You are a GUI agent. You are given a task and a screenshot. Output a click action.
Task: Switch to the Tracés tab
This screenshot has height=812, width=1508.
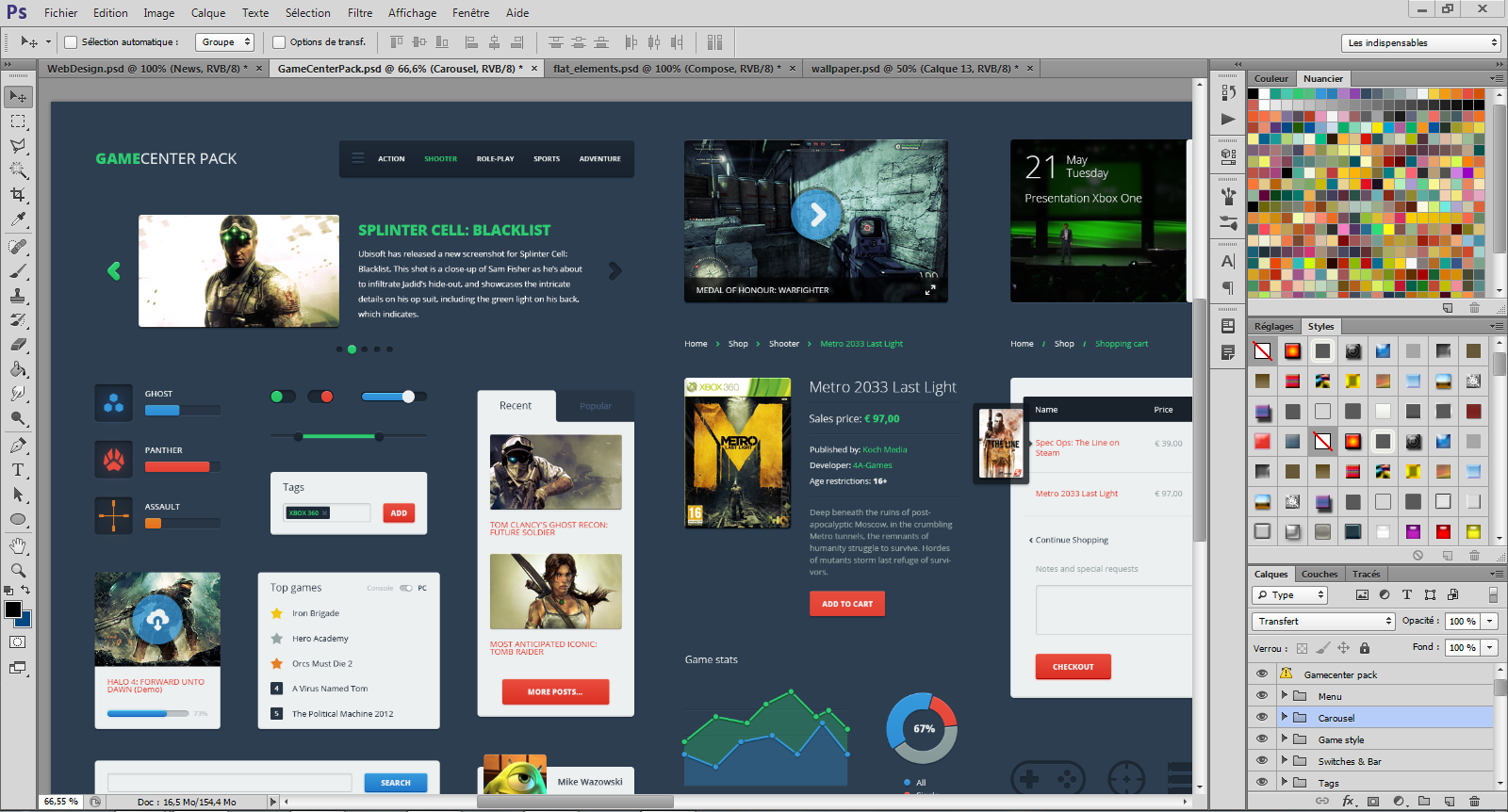tap(1366, 574)
